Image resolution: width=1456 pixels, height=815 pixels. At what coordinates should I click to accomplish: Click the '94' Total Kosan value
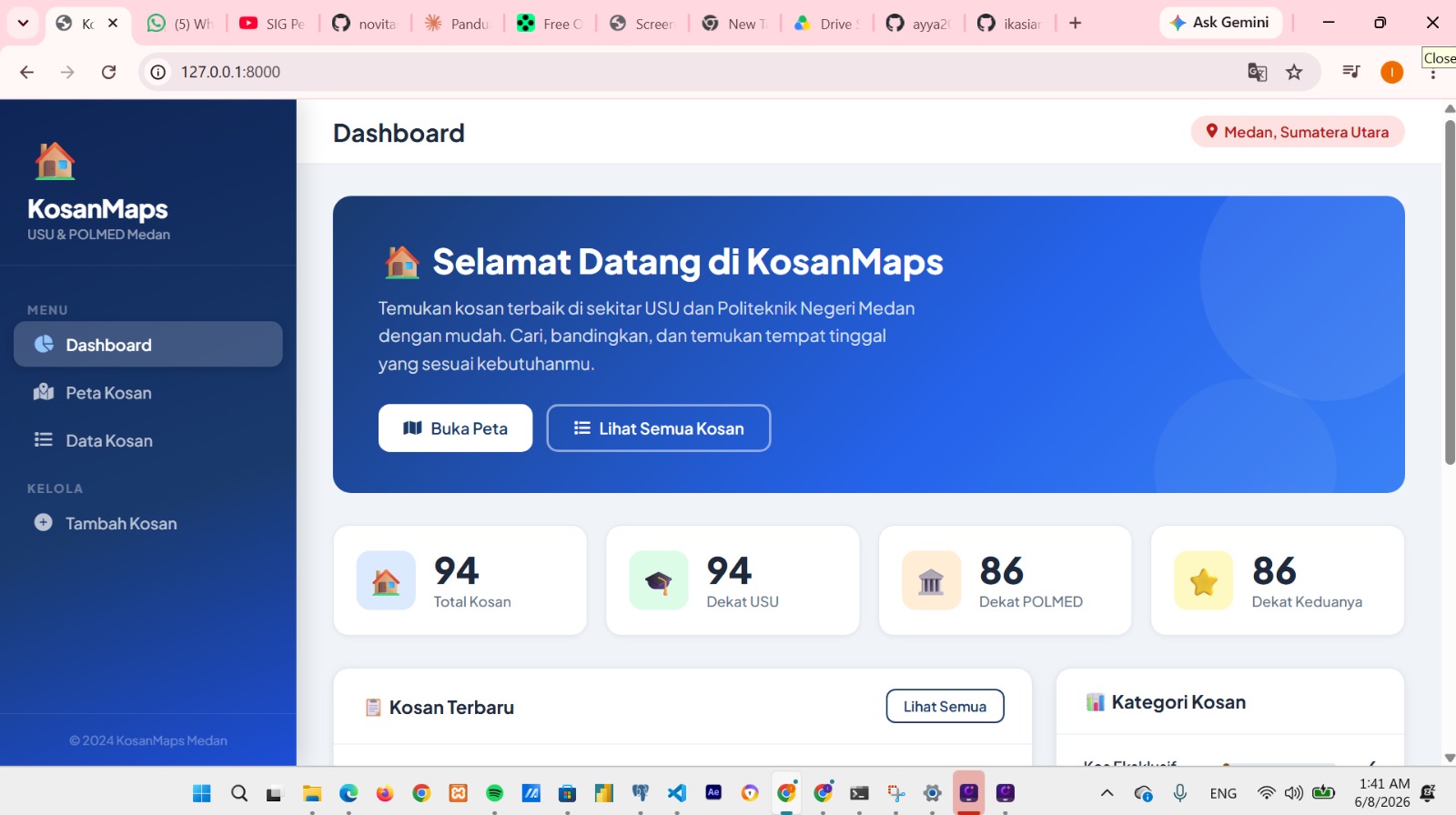pyautogui.click(x=456, y=571)
